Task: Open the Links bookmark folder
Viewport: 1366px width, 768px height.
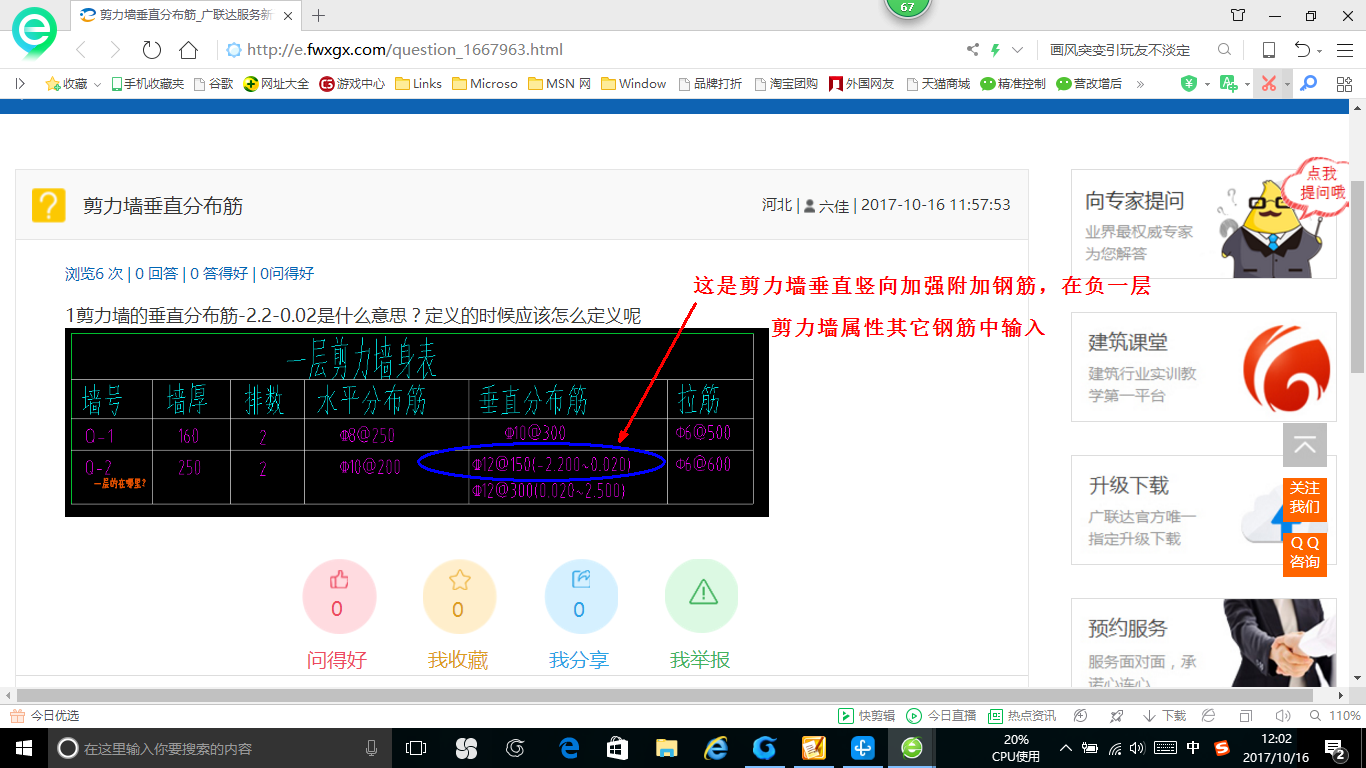Action: point(419,84)
